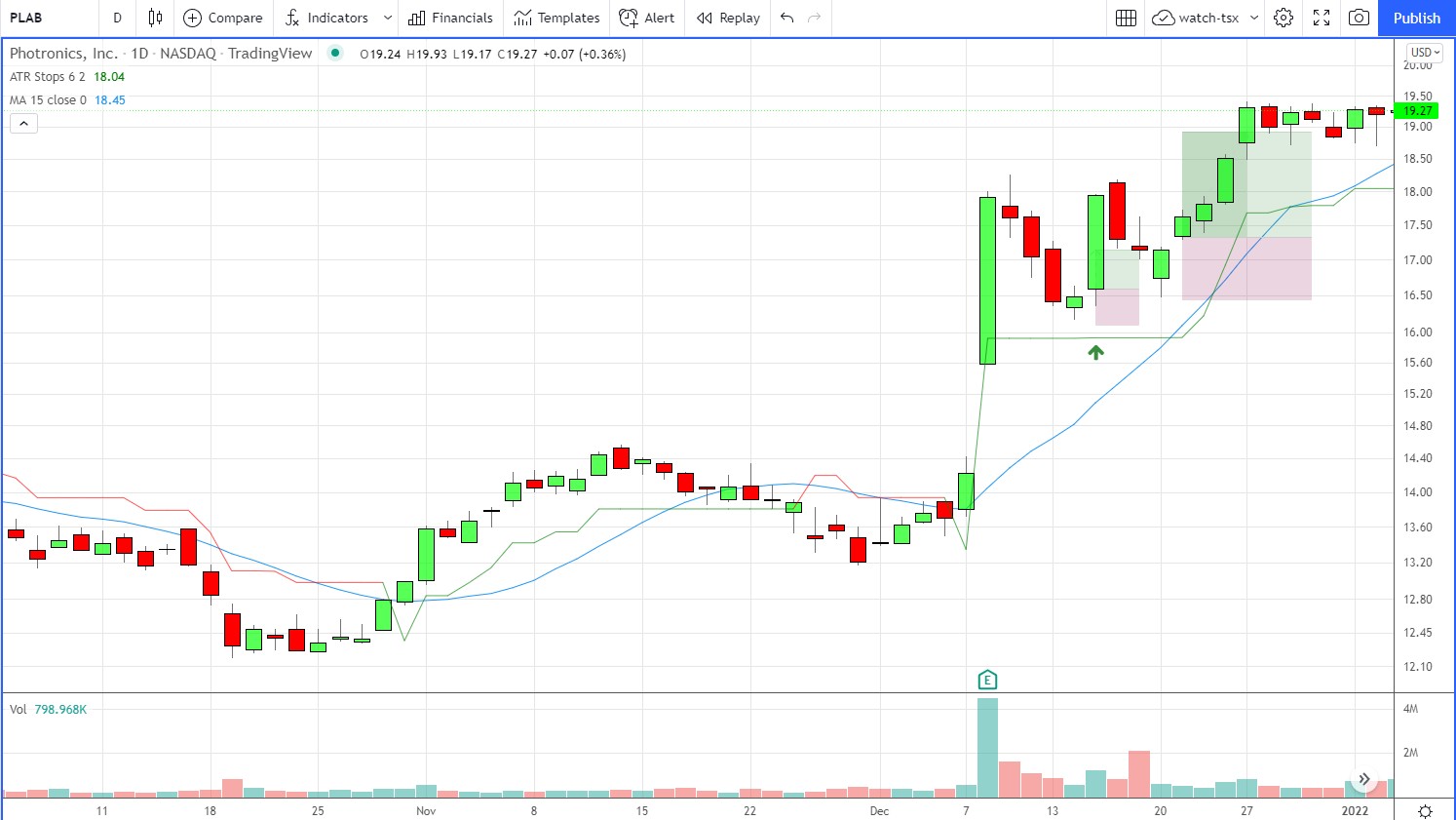
Task: Jump to latest bar with double-arrow button
Action: [x=1364, y=779]
